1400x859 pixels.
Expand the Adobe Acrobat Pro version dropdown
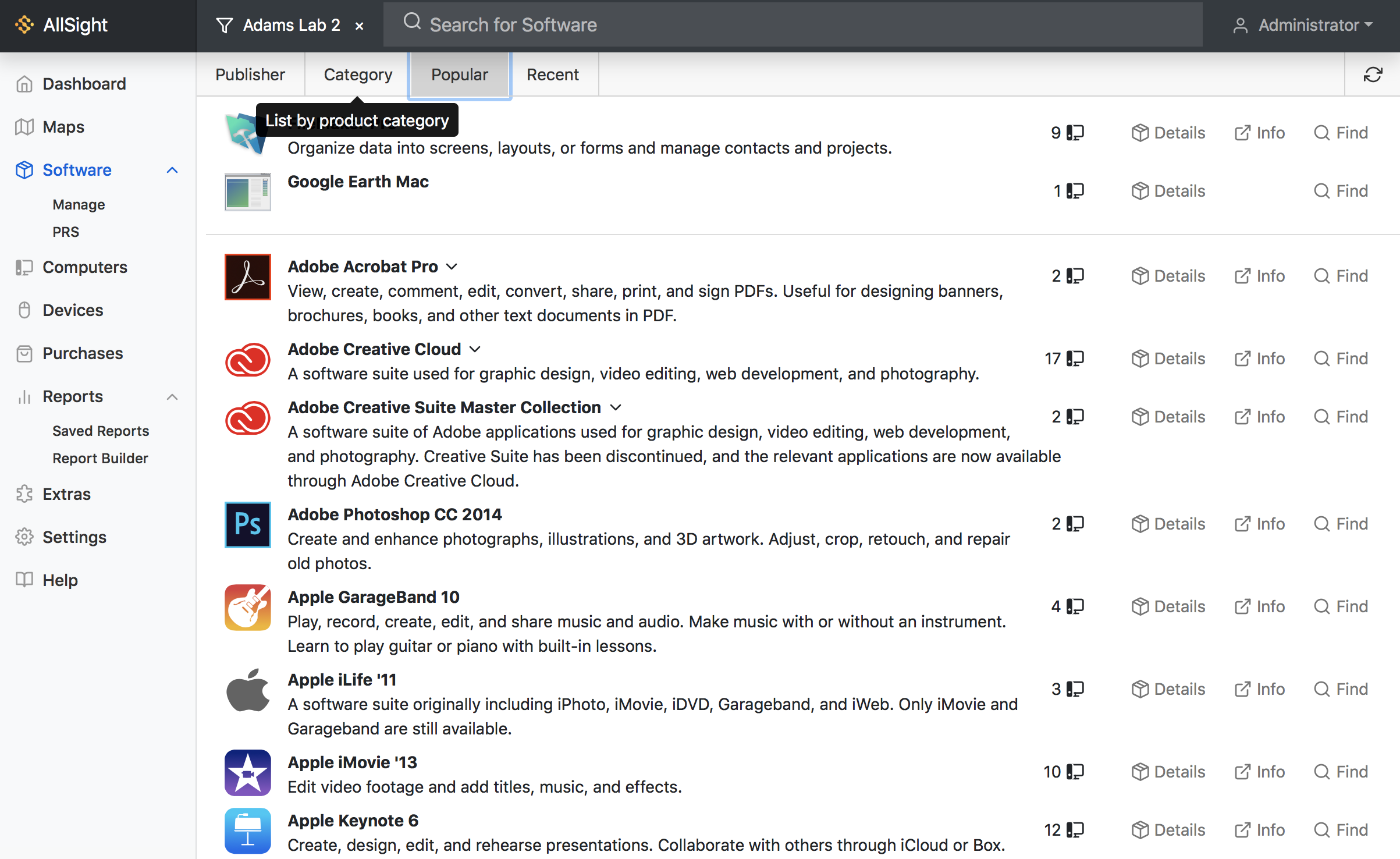click(x=452, y=267)
